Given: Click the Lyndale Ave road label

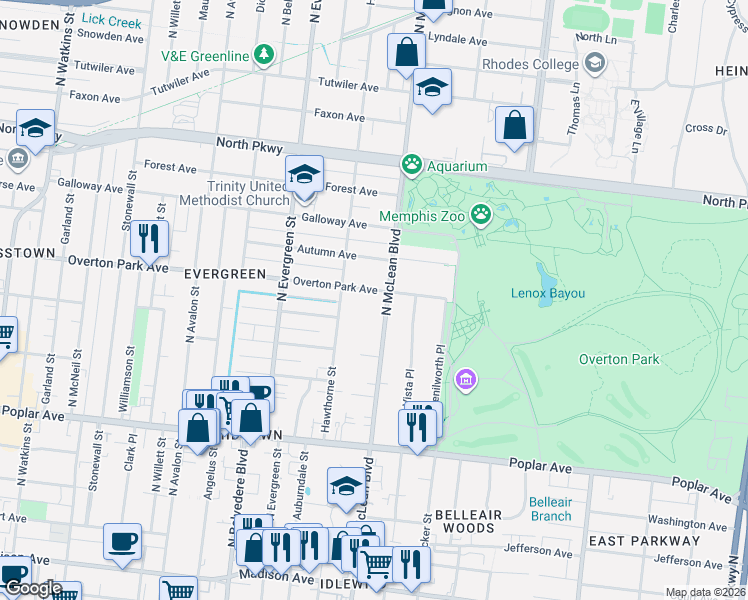Looking at the screenshot, I should pyautogui.click(x=457, y=39).
